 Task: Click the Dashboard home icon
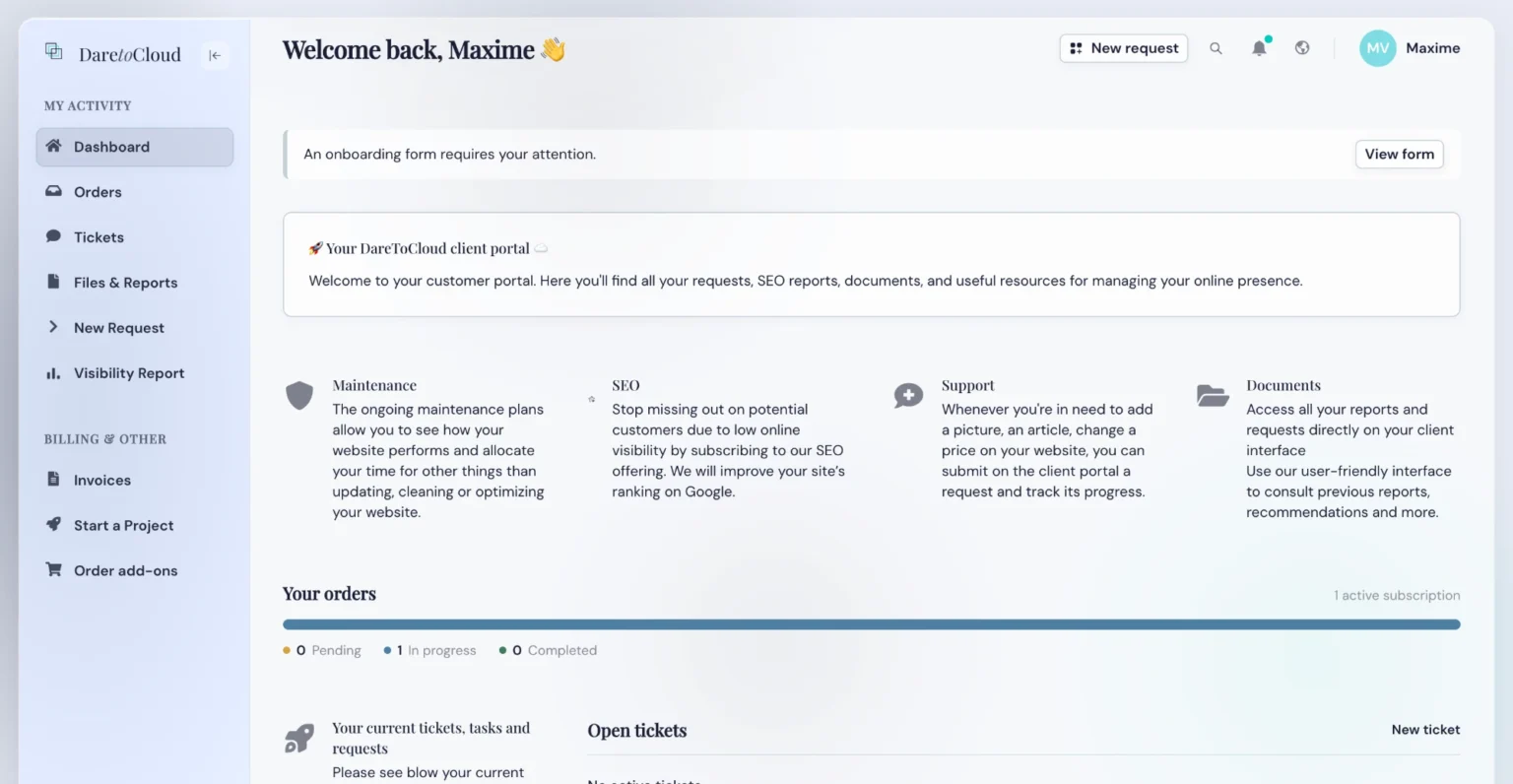click(53, 146)
